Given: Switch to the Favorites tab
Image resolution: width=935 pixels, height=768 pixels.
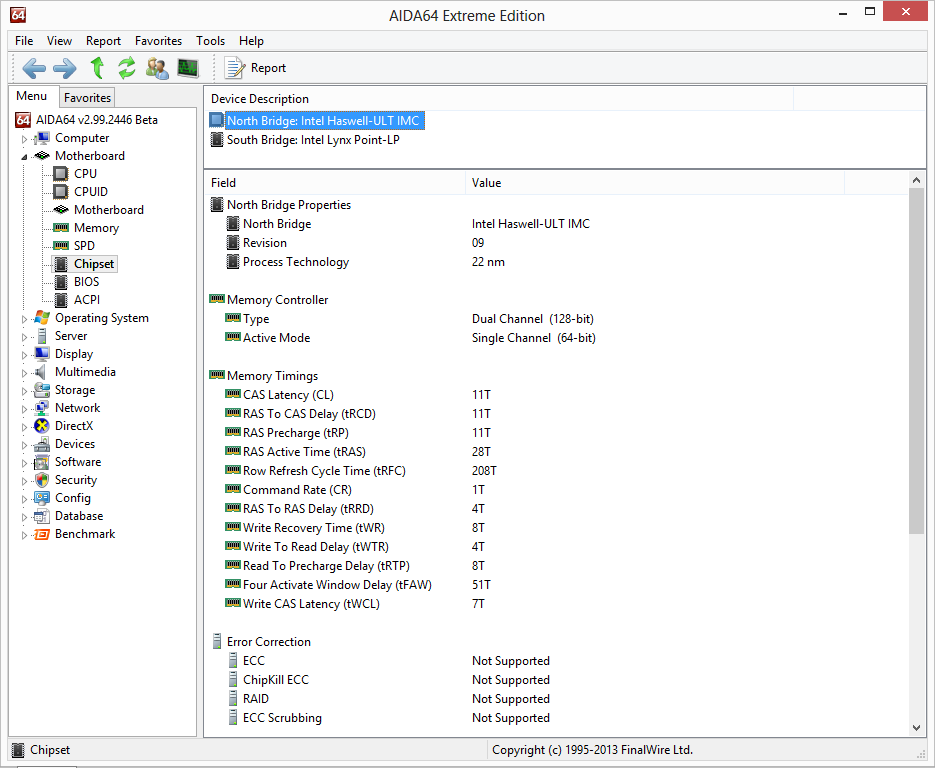Looking at the screenshot, I should click(87, 97).
